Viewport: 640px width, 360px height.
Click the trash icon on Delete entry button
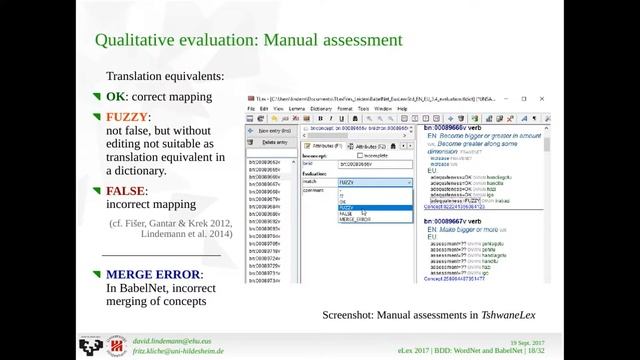coord(251,142)
